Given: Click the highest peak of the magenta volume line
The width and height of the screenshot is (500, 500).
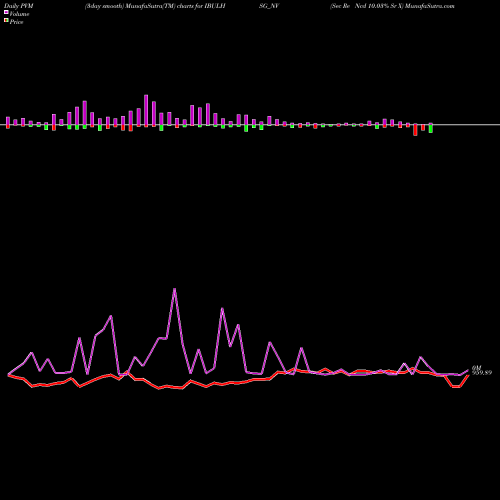Looking at the screenshot, I should tap(175, 289).
